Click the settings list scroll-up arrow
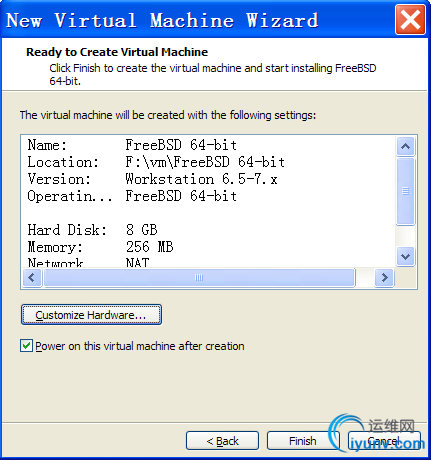The width and height of the screenshot is (431, 460). click(x=405, y=146)
